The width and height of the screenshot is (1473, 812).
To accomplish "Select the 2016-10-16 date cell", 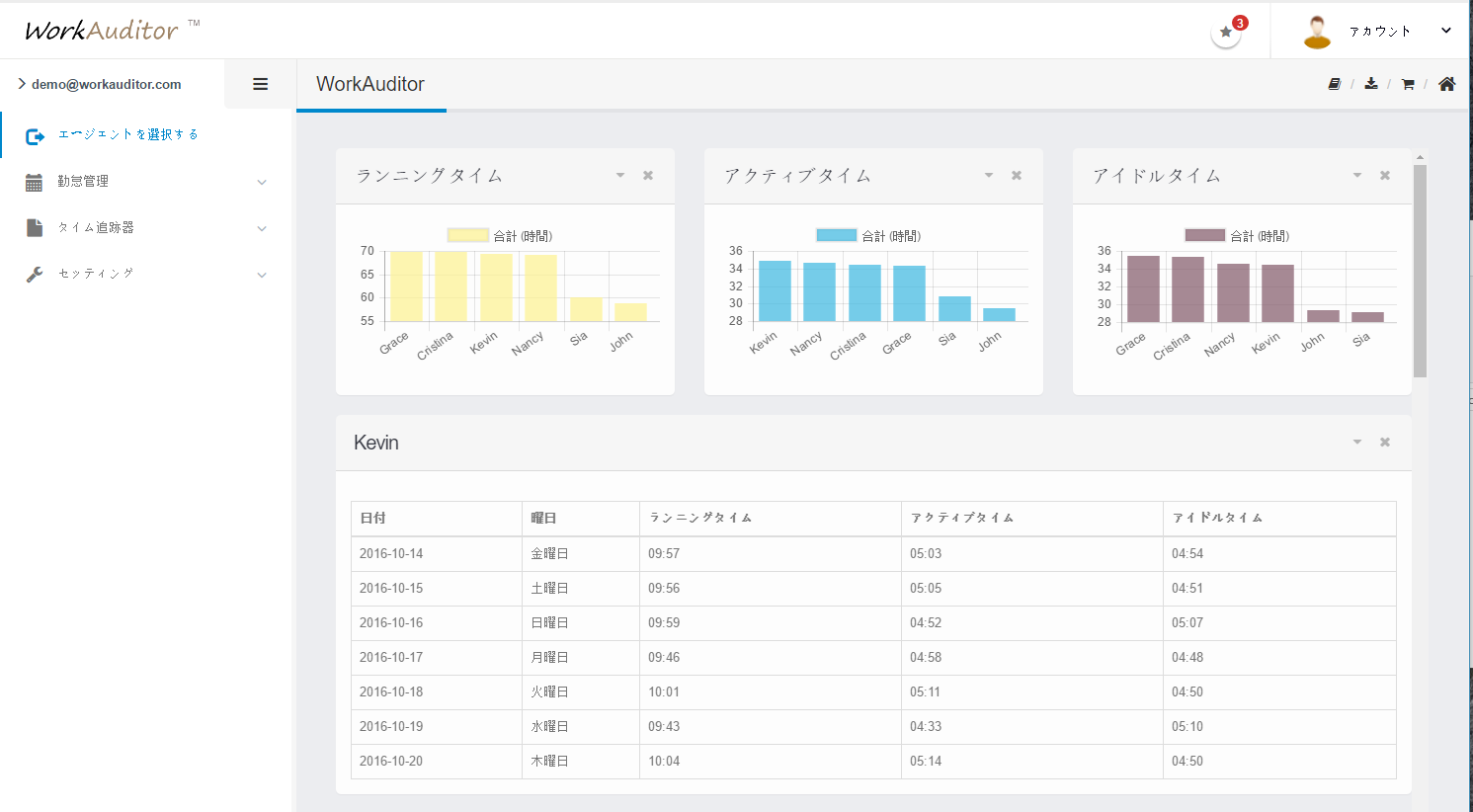I will pos(437,623).
